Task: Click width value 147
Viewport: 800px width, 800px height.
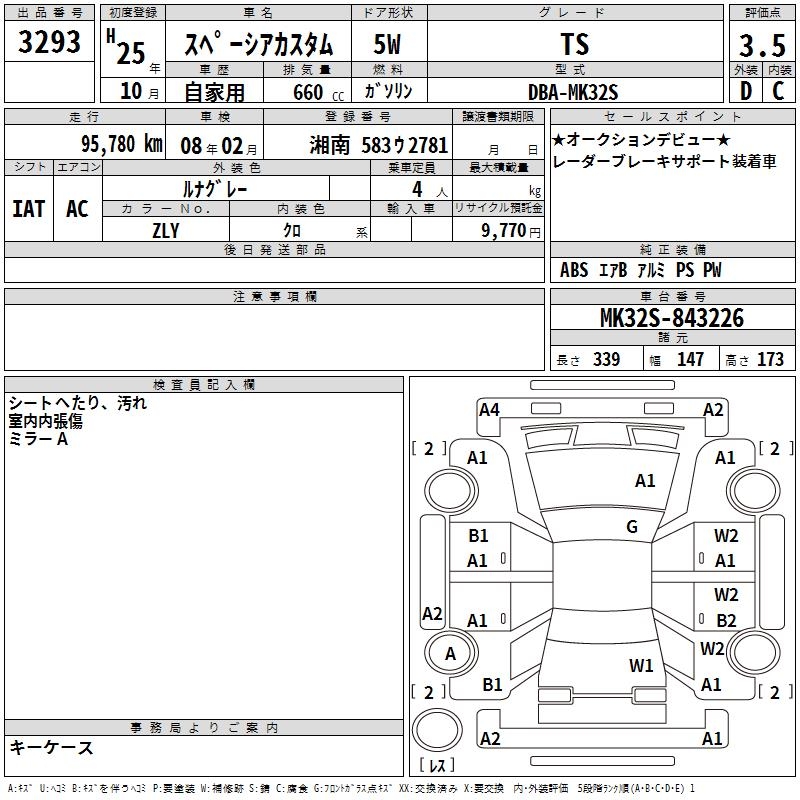Action: (690, 359)
